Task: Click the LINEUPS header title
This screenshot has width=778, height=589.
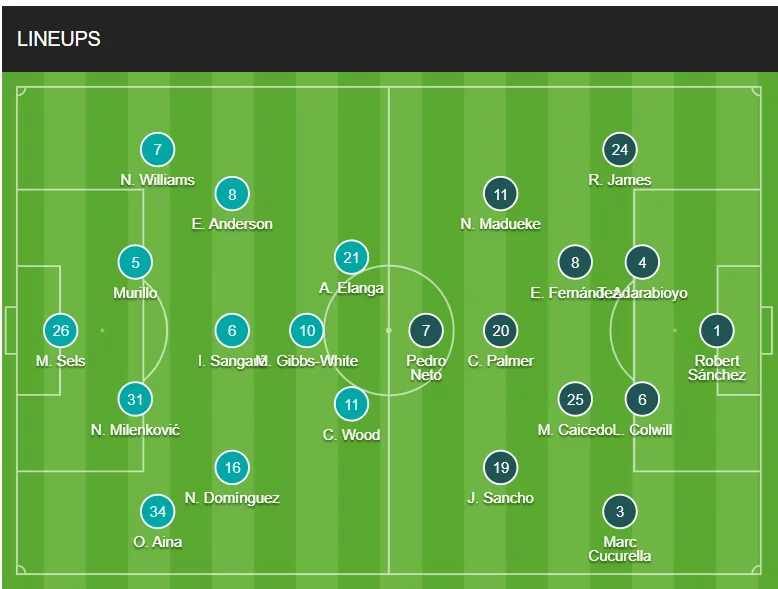Action: coord(59,39)
